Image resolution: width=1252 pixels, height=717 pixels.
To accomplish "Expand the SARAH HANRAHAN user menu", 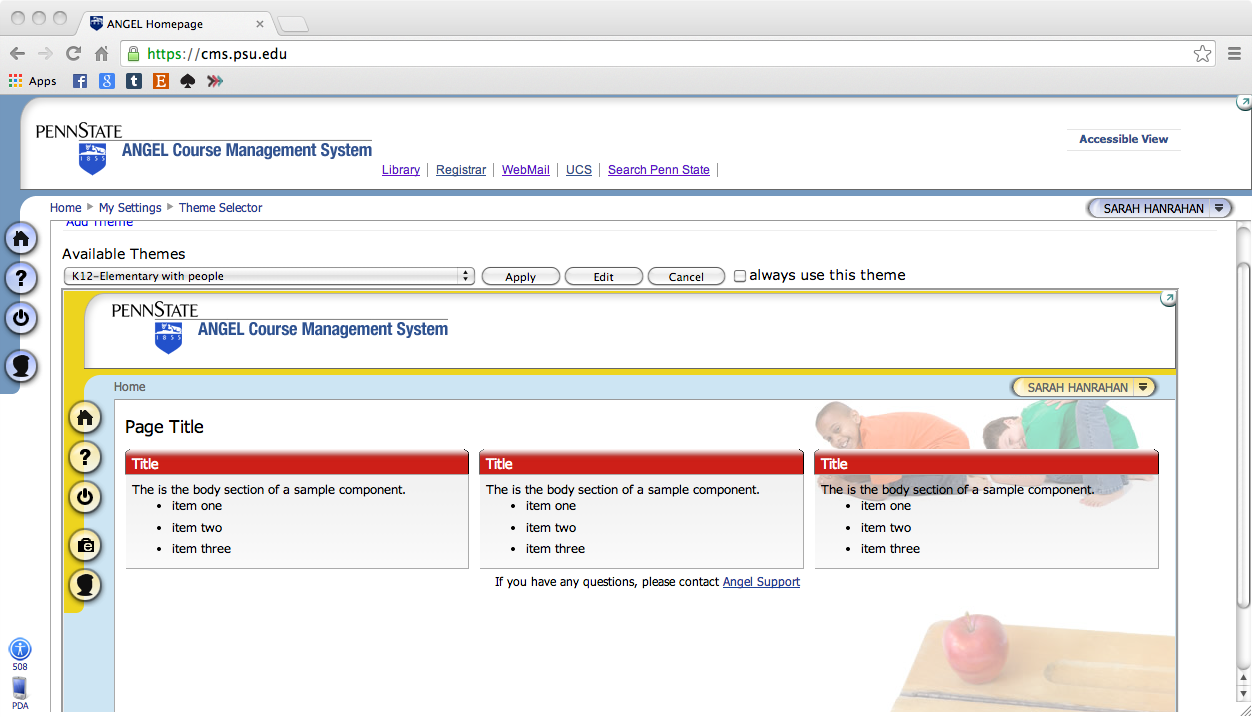I will tap(1160, 208).
